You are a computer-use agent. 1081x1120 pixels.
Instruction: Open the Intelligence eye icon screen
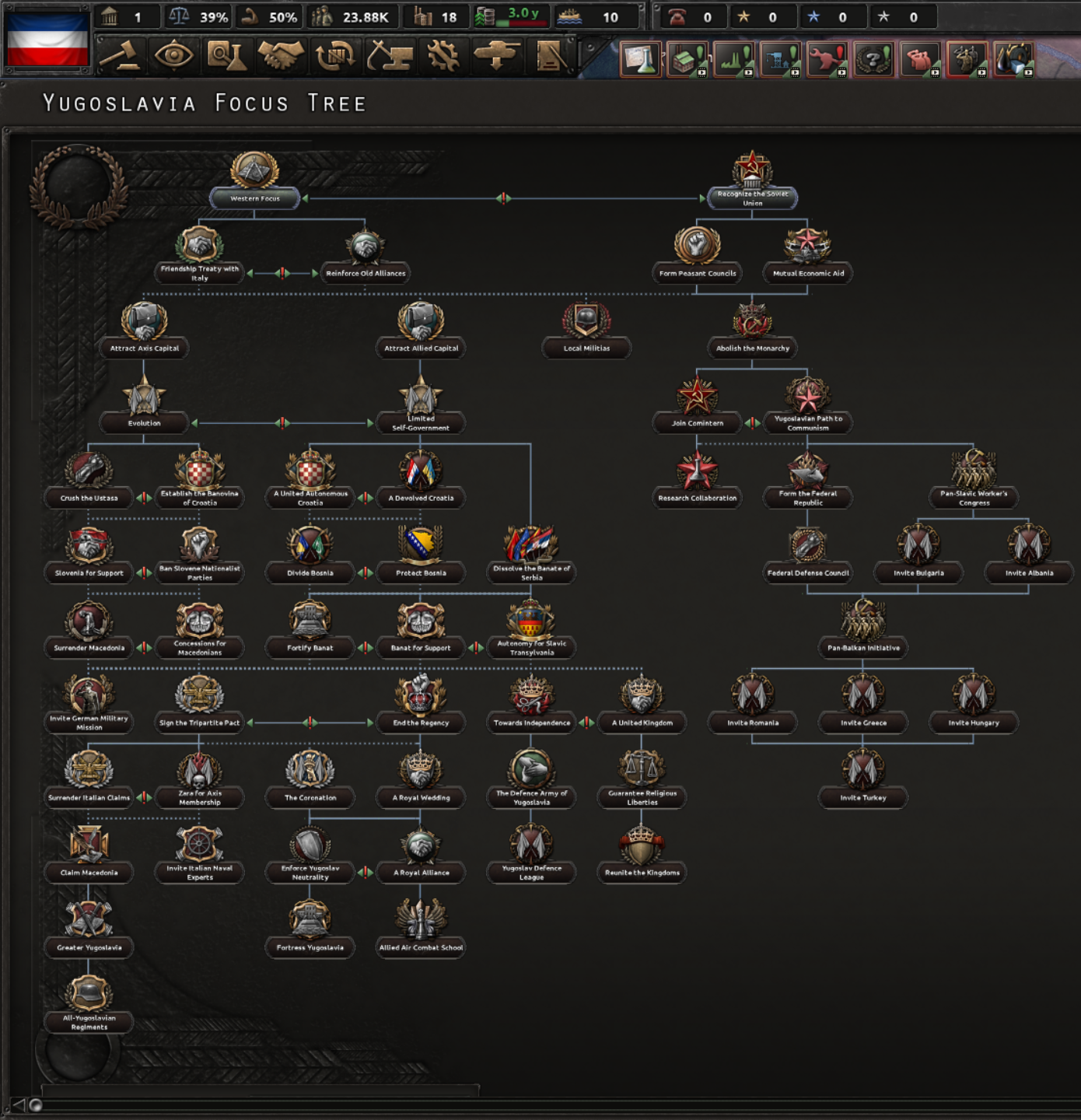tap(173, 56)
